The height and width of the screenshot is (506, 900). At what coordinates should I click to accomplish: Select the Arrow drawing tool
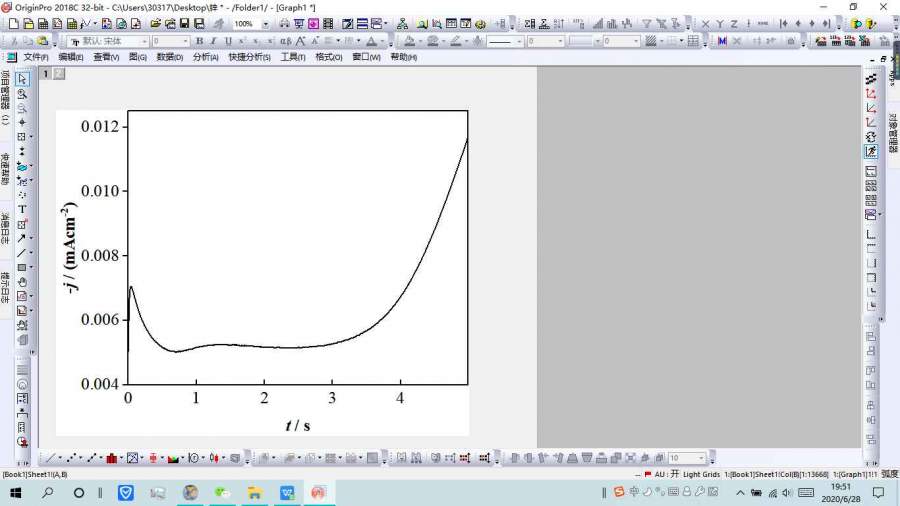[x=22, y=238]
